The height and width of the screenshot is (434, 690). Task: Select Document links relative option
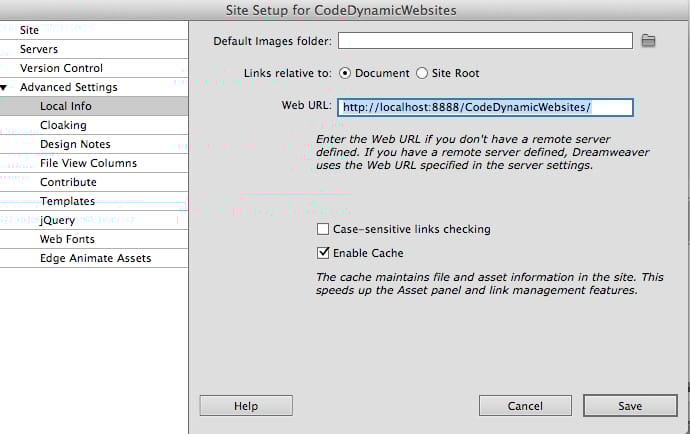pyautogui.click(x=345, y=73)
